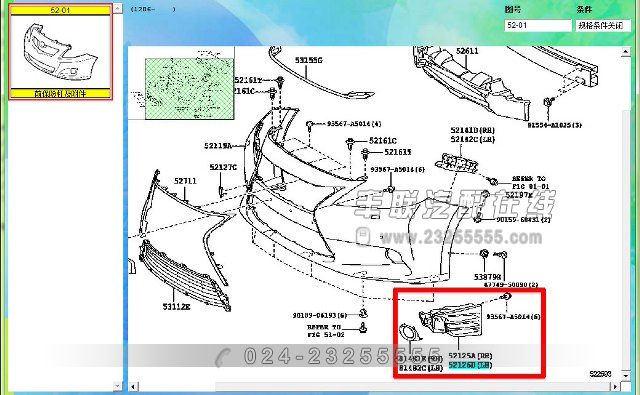Screen dimensions: 640x395
Task: Click the diagram vertical scroll-down arrow
Action: click(626, 374)
